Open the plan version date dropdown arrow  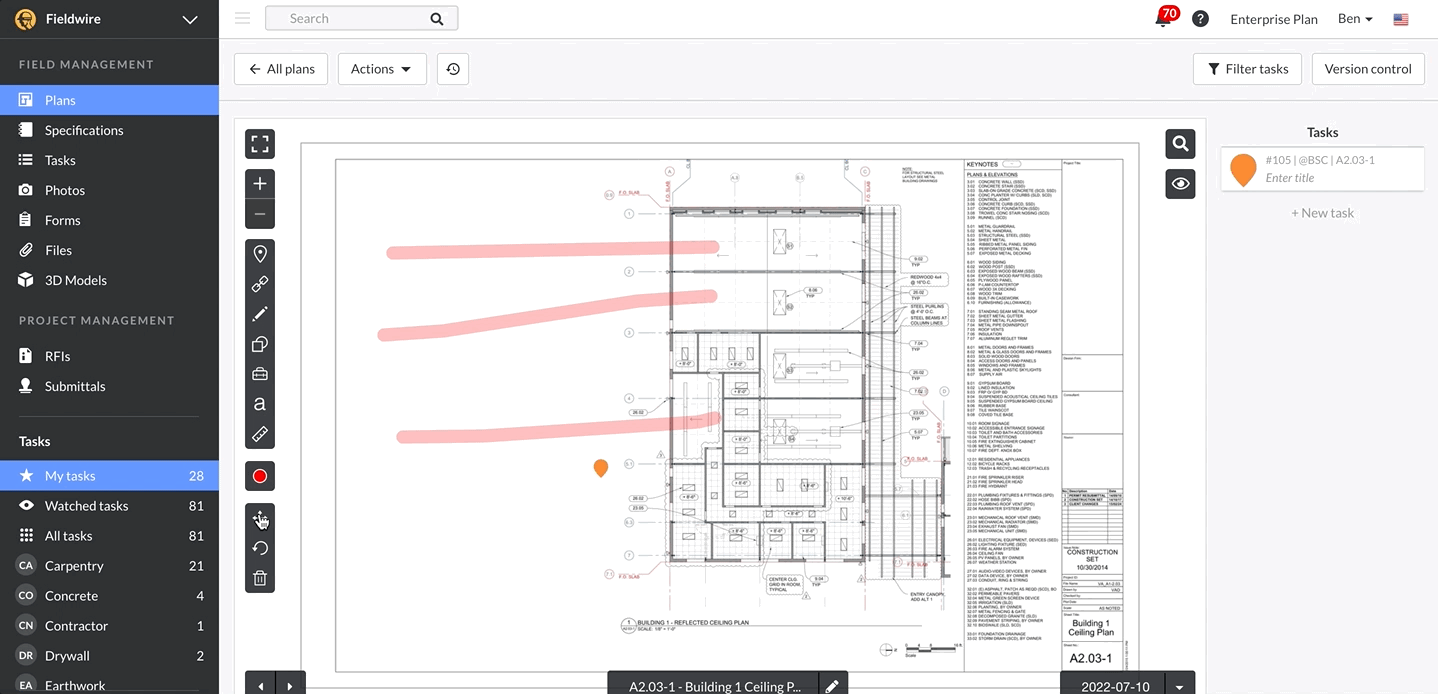(1180, 687)
